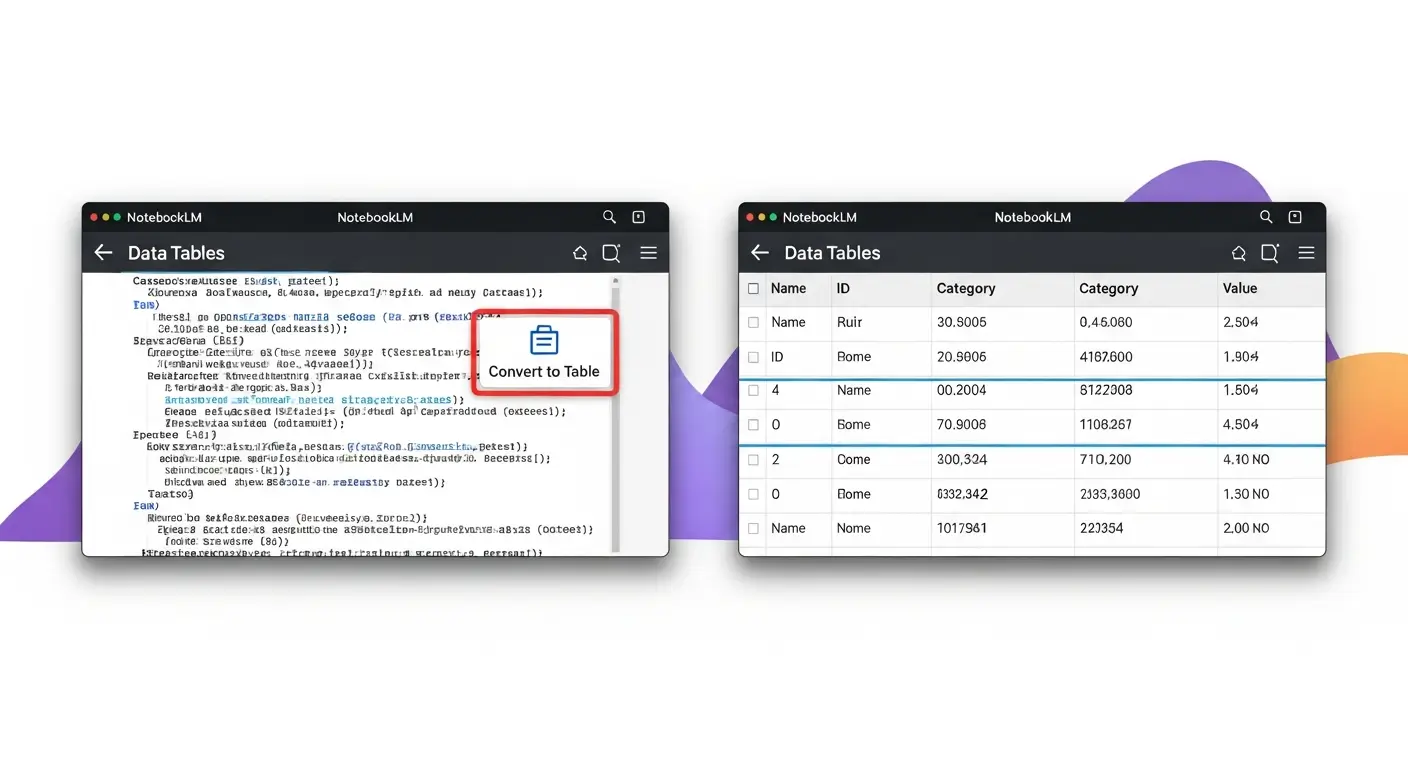
Task: Click the home icon in the right window
Action: click(x=1237, y=254)
